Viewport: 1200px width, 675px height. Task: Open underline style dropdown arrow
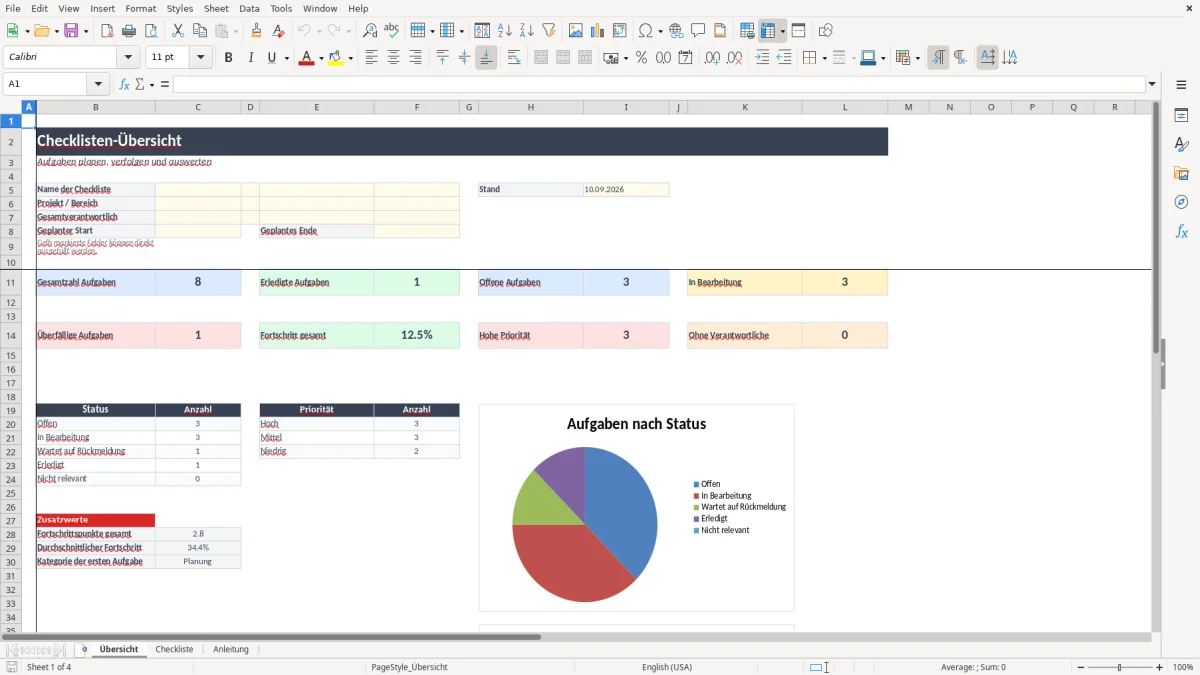286,58
